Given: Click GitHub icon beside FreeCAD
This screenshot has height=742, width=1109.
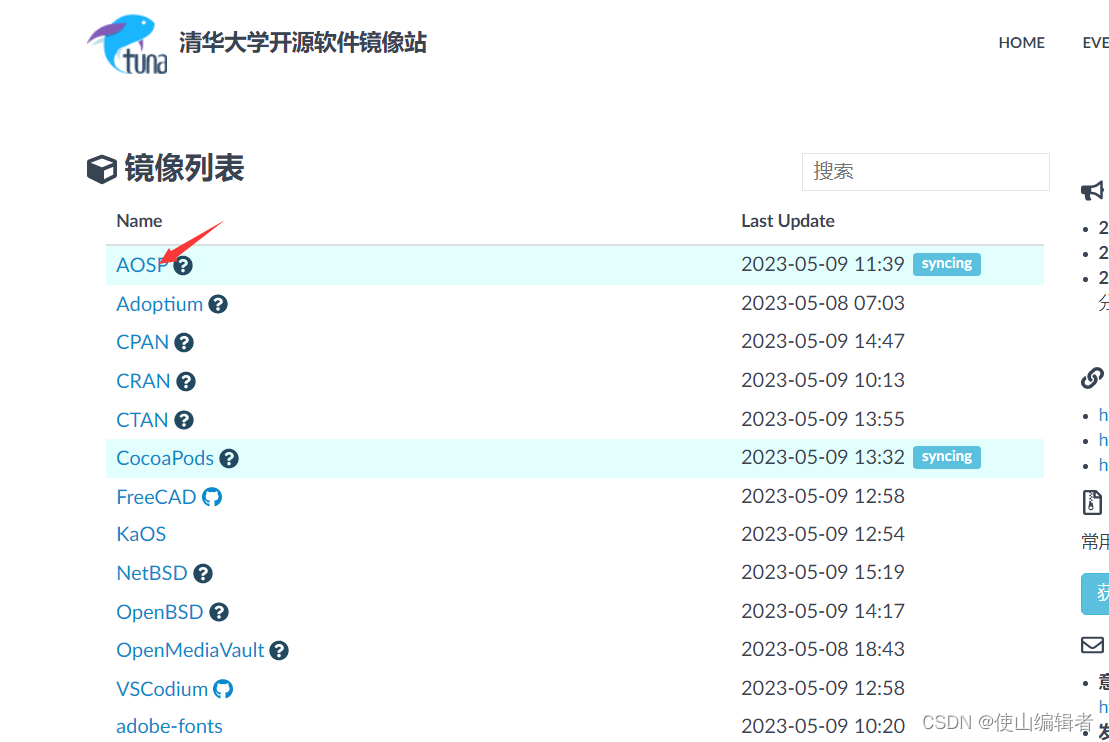Looking at the screenshot, I should click(x=211, y=497).
